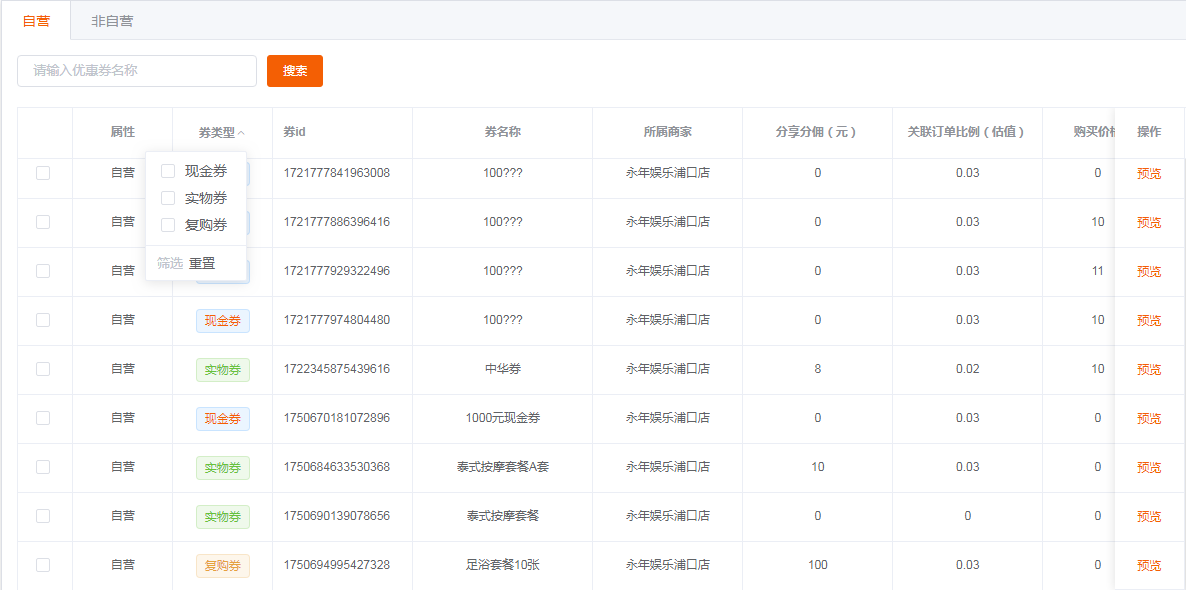This screenshot has width=1186, height=590.
Task: Click the blue 现金券 tag on coupon 1721777974804480
Action: [222, 320]
